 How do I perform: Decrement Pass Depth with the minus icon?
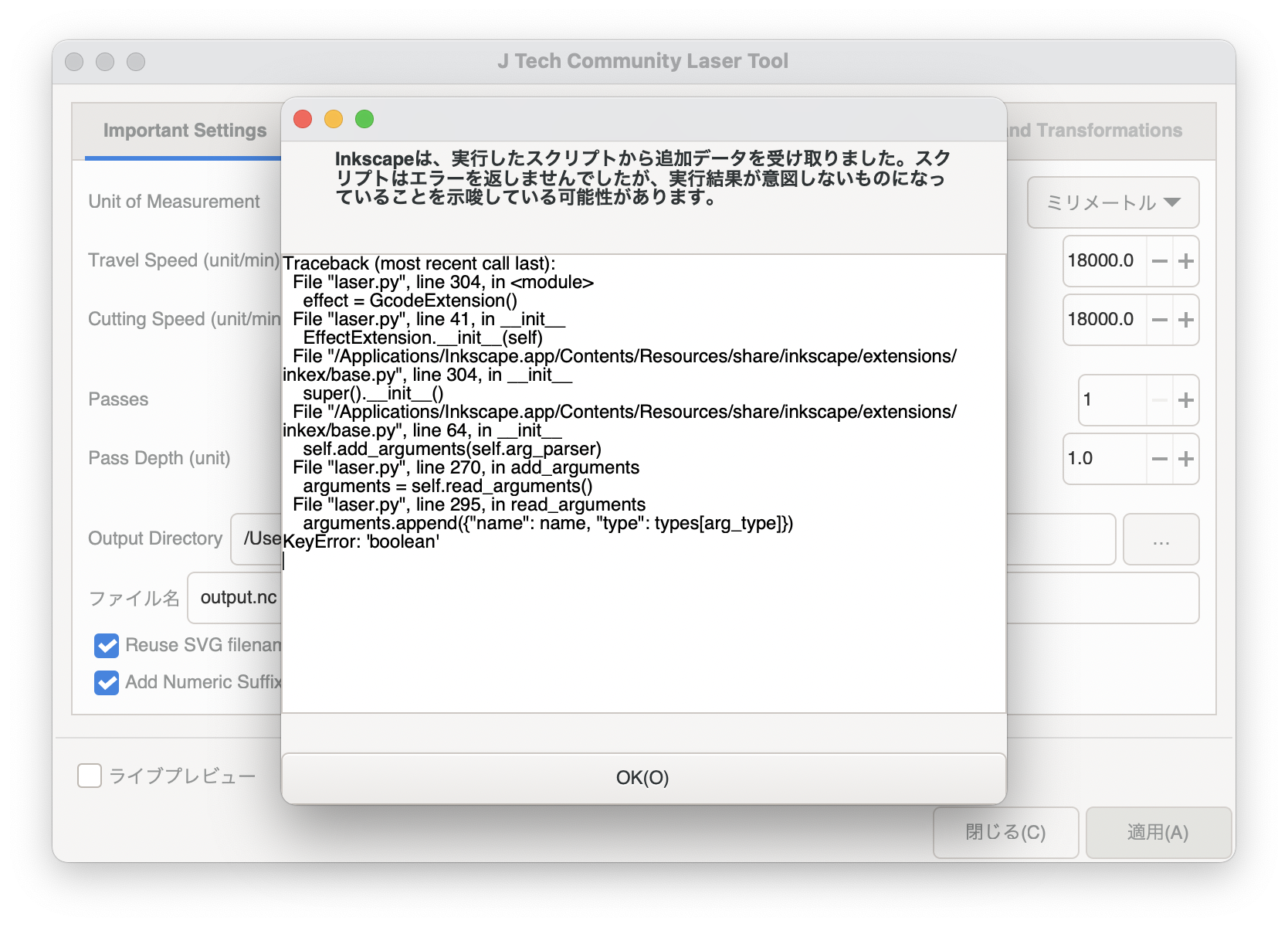(1159, 459)
